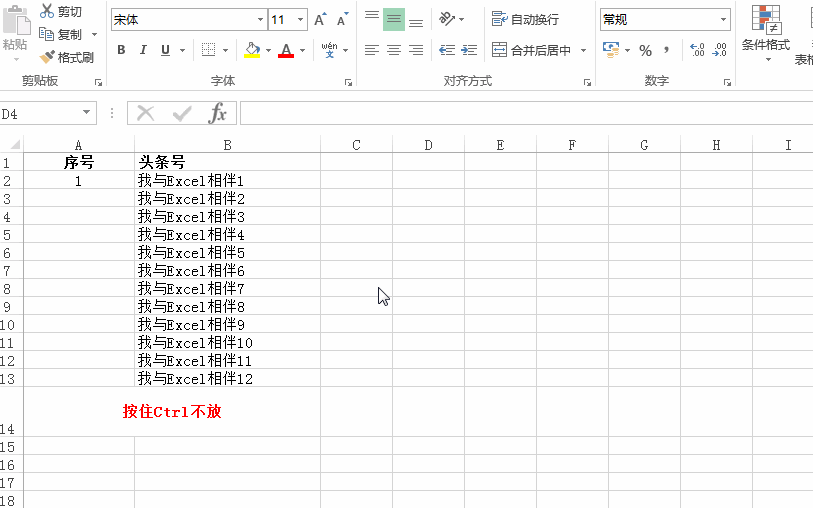Align text right

416,50
